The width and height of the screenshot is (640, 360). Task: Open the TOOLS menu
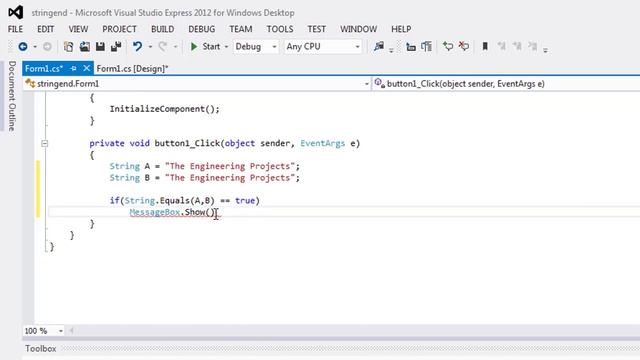coord(280,29)
